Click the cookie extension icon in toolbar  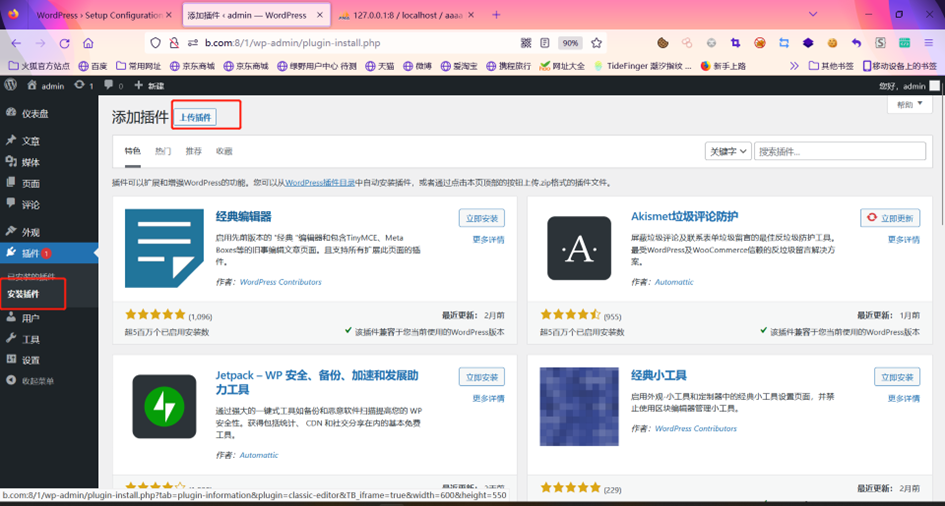coord(662,43)
